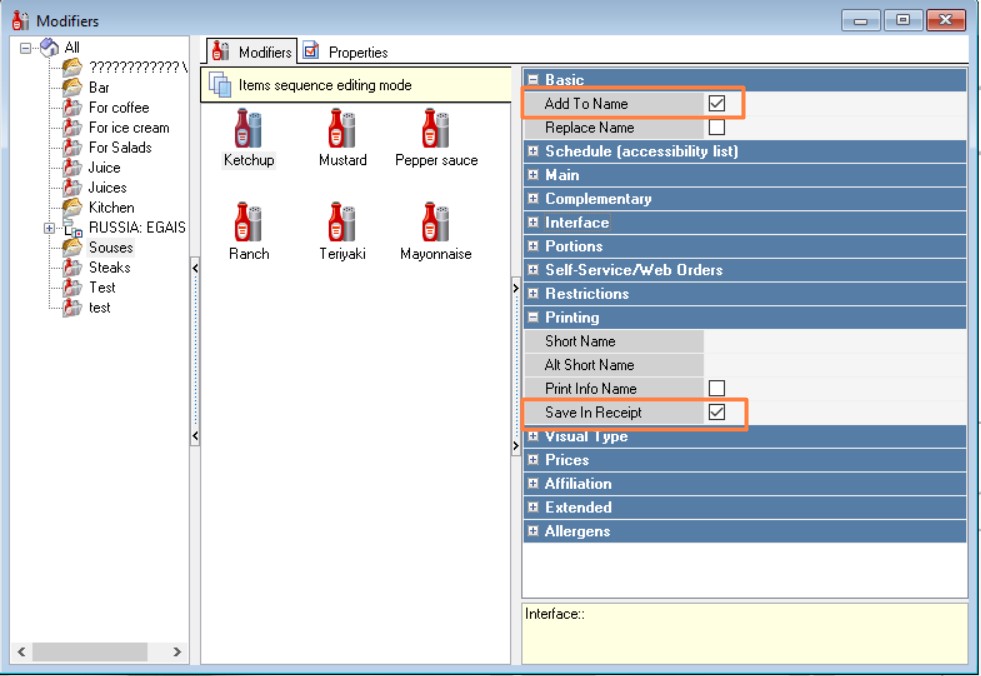Viewport: 981px width, 676px height.
Task: Click the ???????????? folder icon
Action: point(72,67)
